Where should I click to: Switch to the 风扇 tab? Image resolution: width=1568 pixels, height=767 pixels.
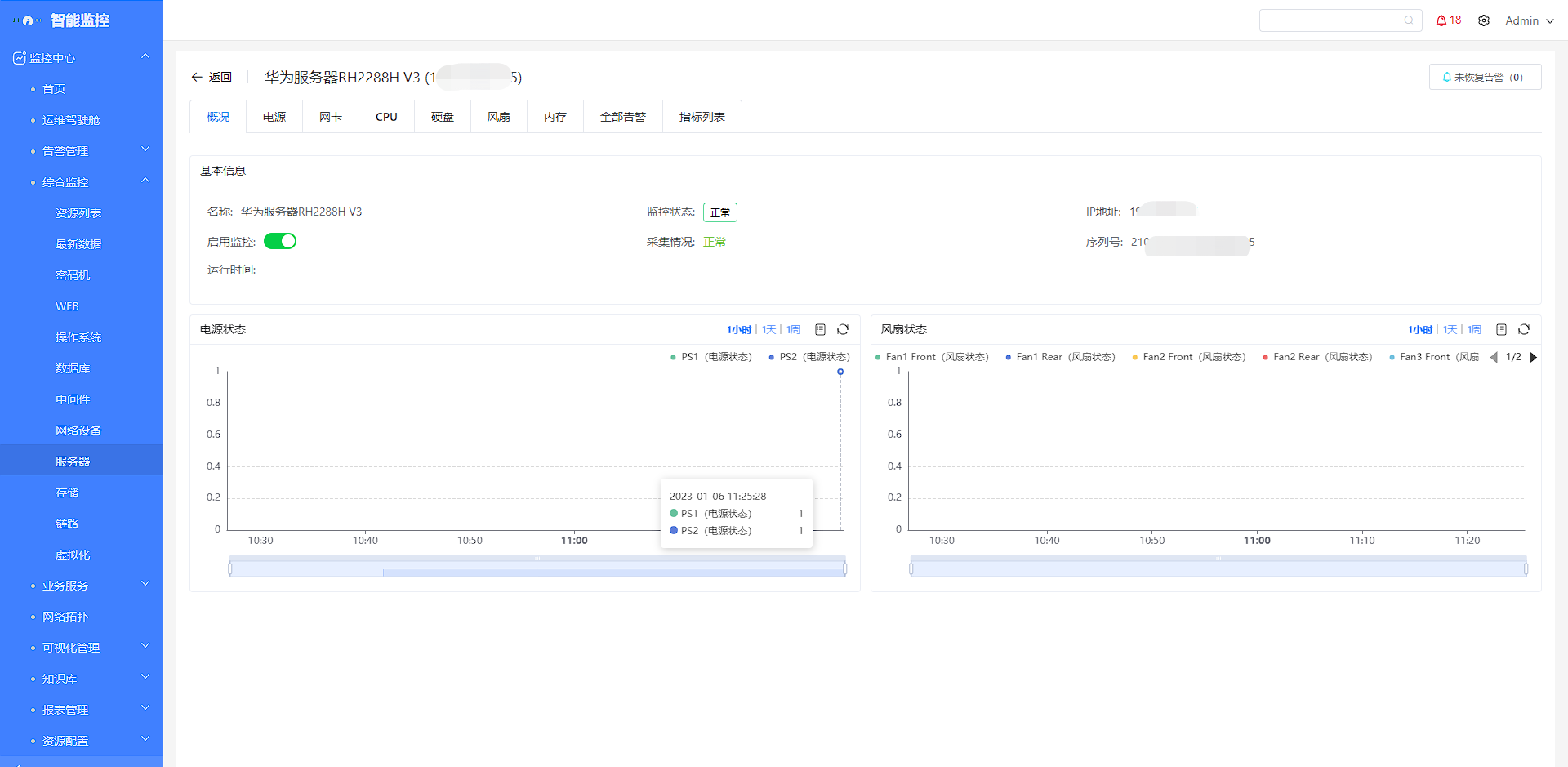499,117
